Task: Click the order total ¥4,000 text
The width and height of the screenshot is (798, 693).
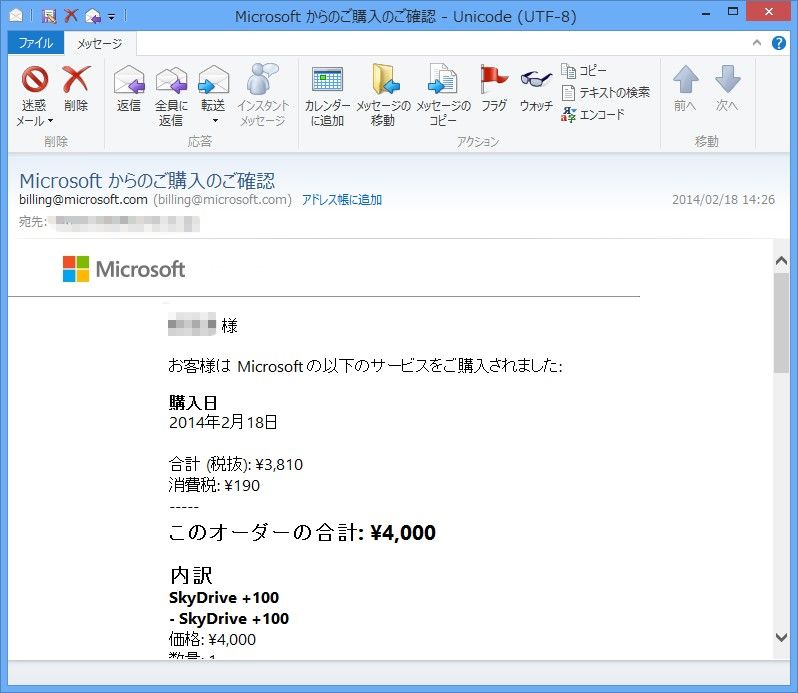Action: coord(403,533)
